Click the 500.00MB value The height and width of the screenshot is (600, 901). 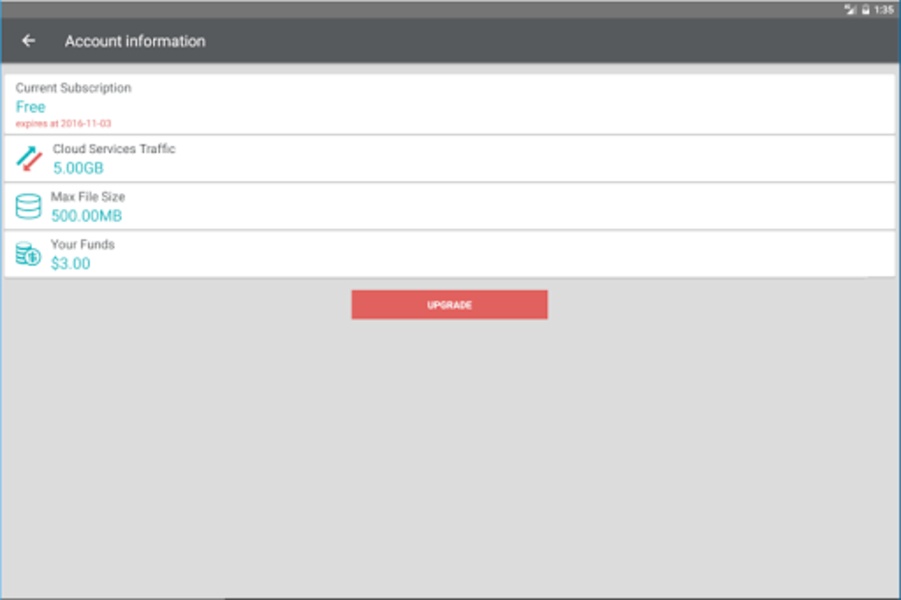tap(87, 216)
